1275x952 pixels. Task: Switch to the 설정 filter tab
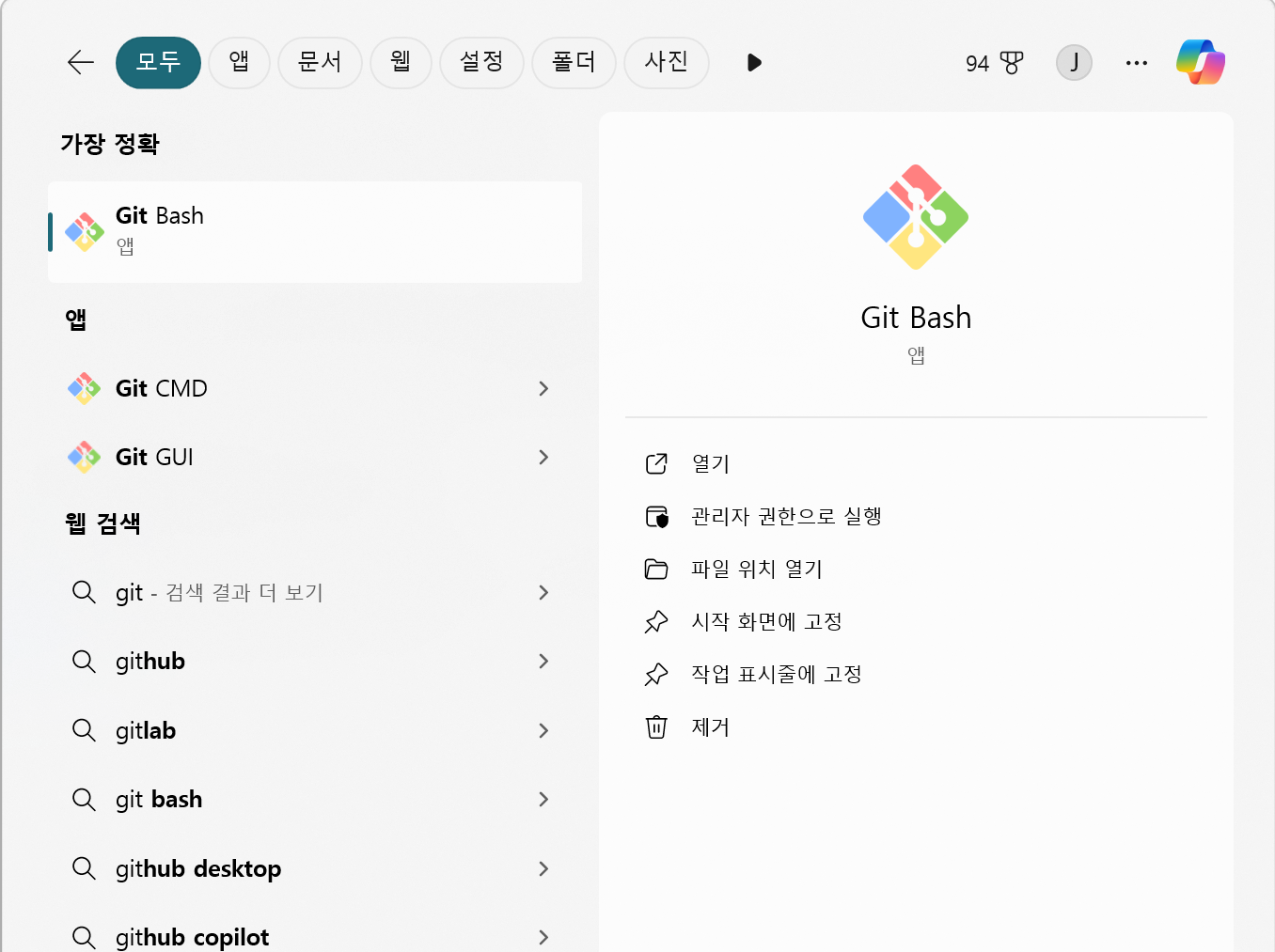coord(481,63)
